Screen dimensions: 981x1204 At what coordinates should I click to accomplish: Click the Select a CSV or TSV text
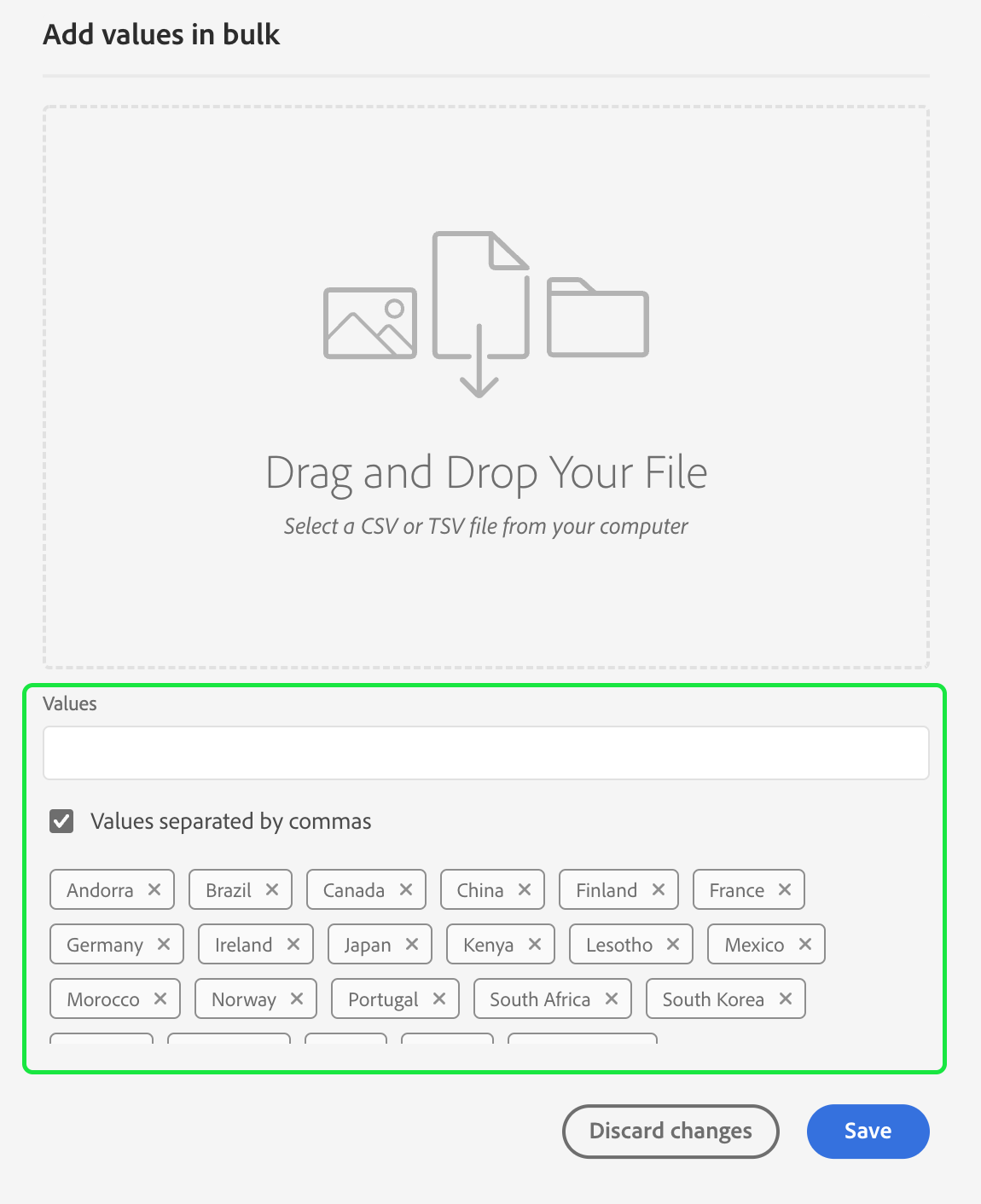(x=486, y=526)
